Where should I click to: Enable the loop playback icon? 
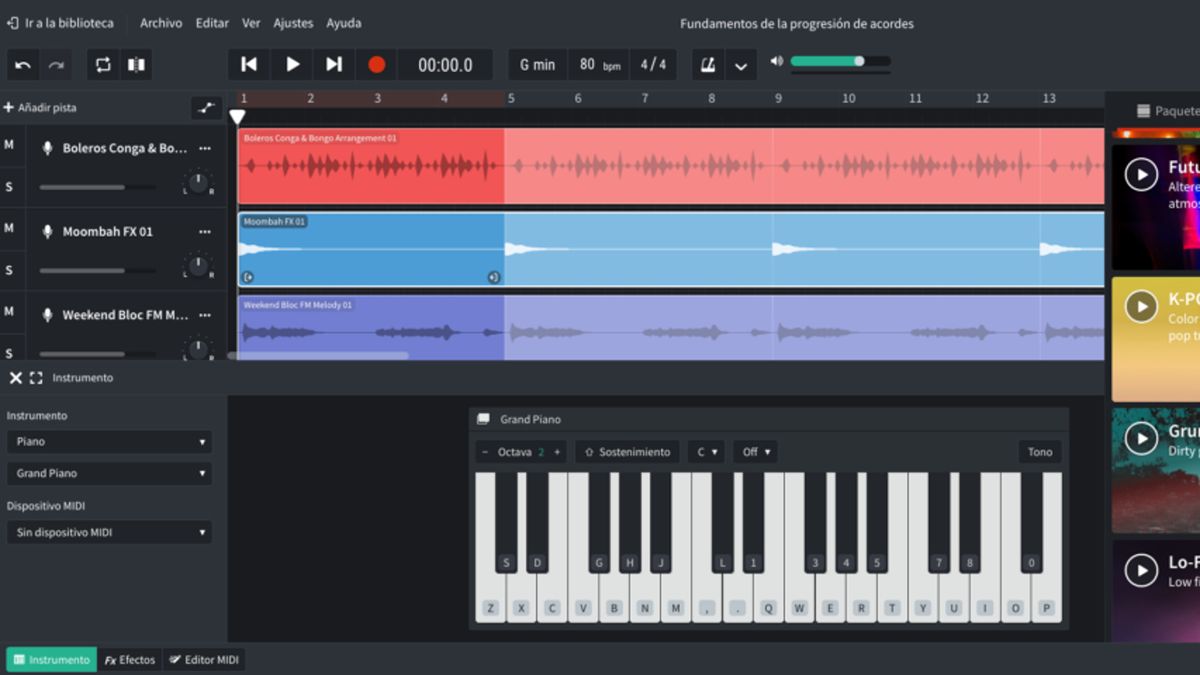tap(100, 64)
